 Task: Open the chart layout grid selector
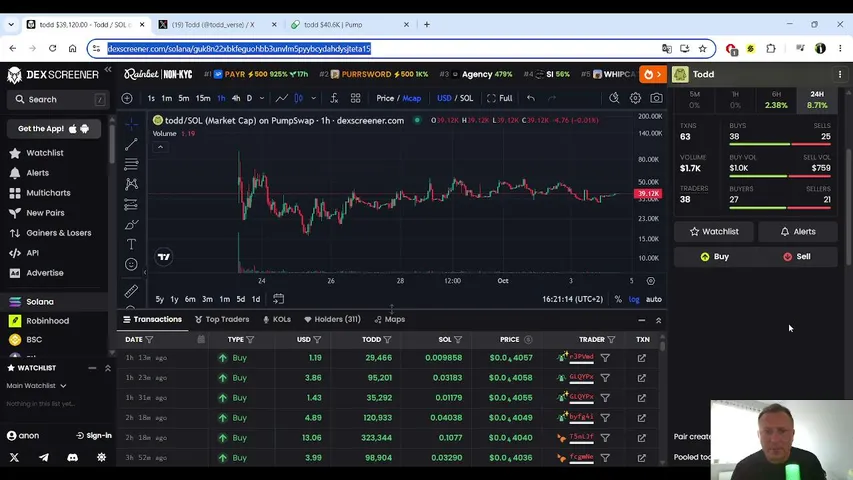(x=355, y=99)
